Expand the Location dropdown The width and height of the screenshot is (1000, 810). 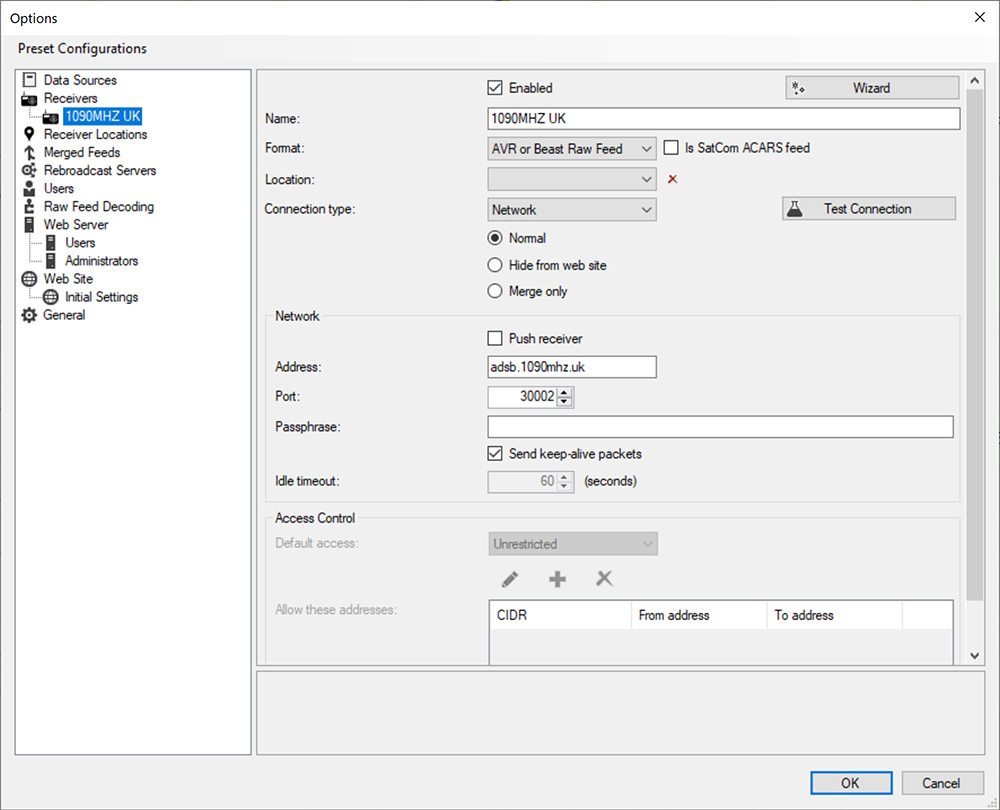tap(646, 179)
